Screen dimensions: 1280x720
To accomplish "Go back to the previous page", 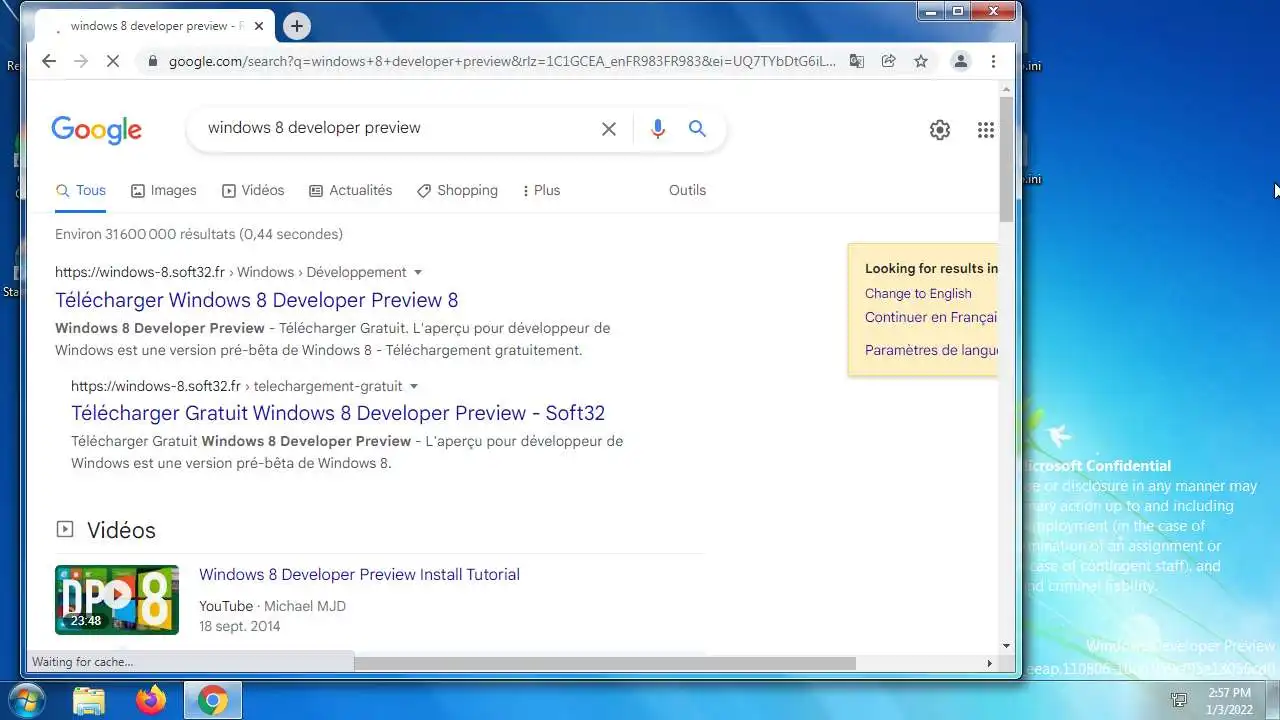I will (x=49, y=61).
